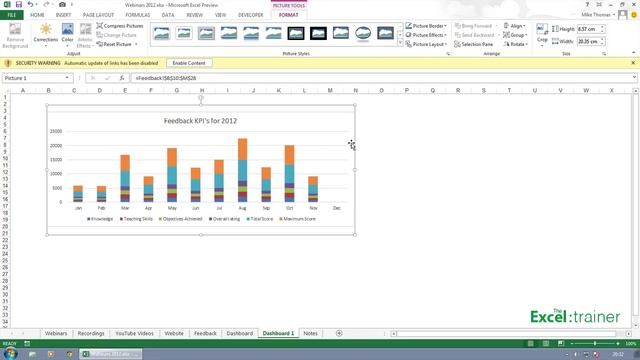Click the zoom slider handle
The width and height of the screenshot is (640, 360).
tap(595, 344)
